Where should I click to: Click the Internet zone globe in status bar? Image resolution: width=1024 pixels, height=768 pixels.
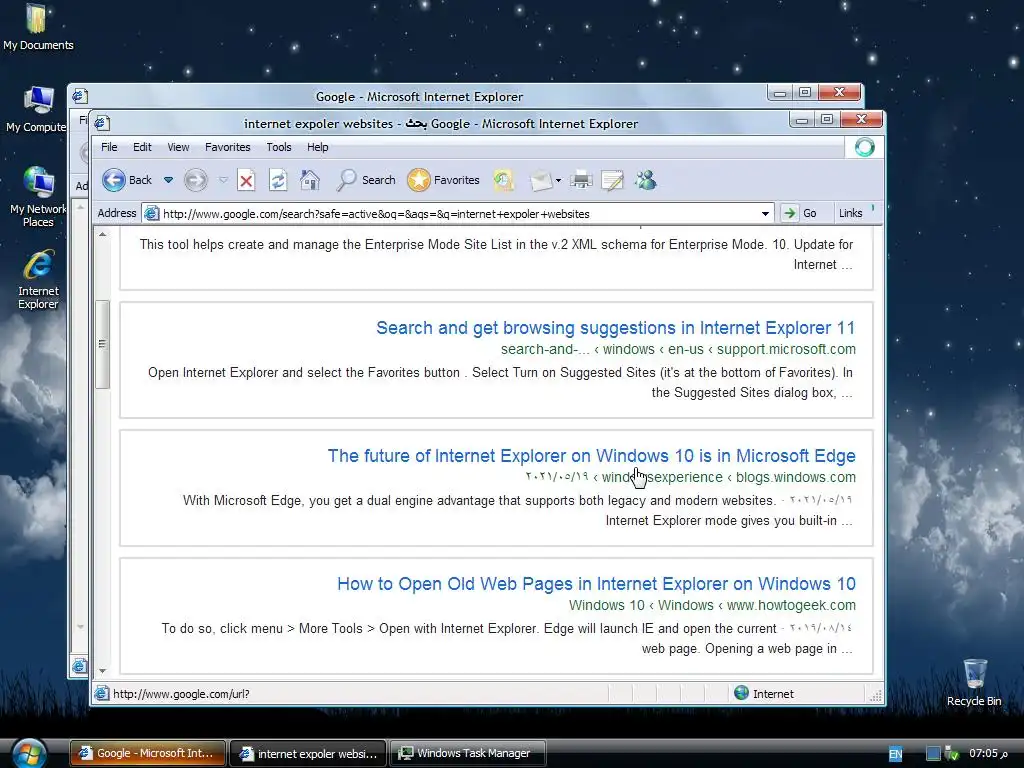coord(741,693)
